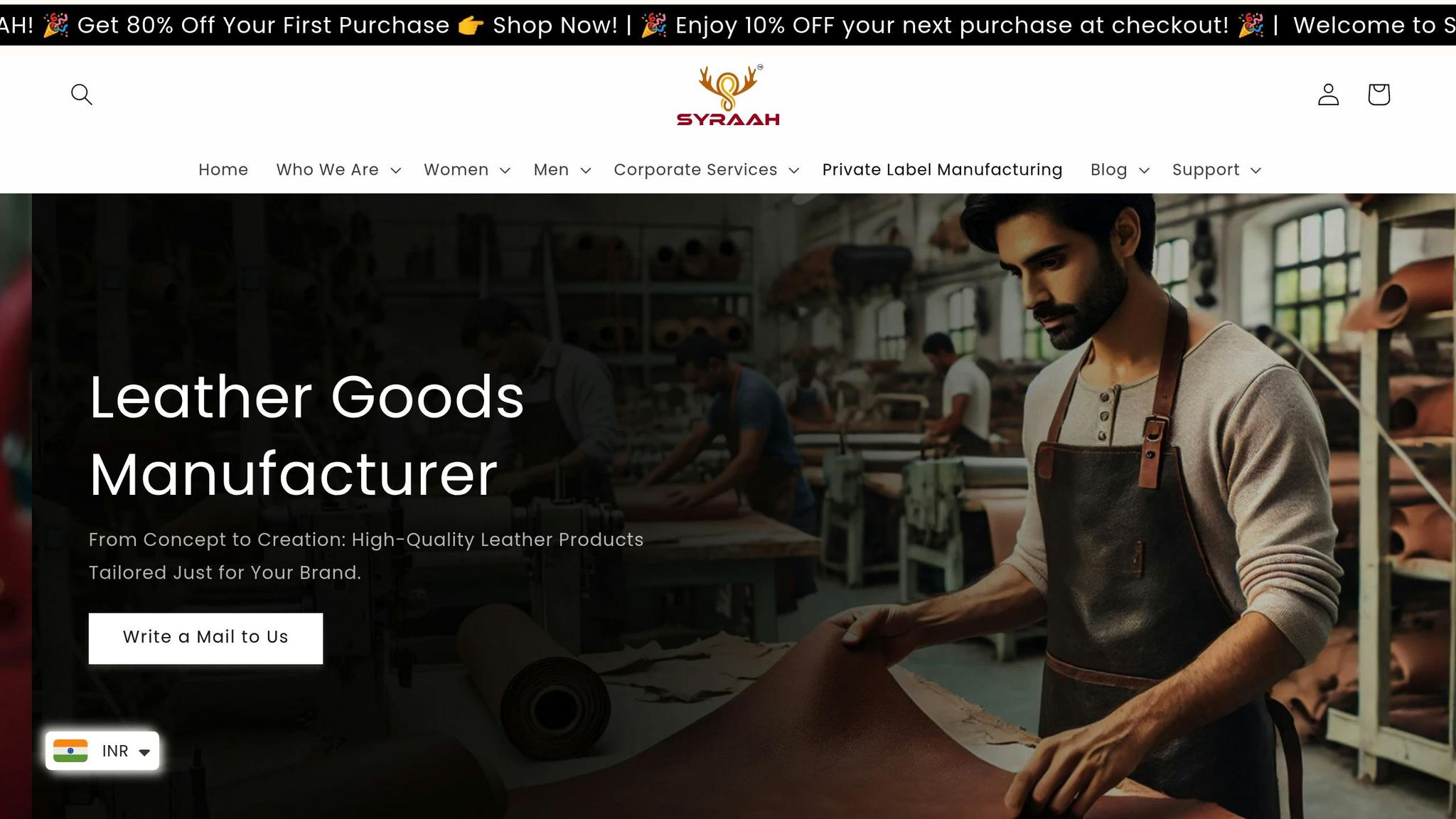Click the India flag in currency selector
1456x819 pixels.
(70, 751)
